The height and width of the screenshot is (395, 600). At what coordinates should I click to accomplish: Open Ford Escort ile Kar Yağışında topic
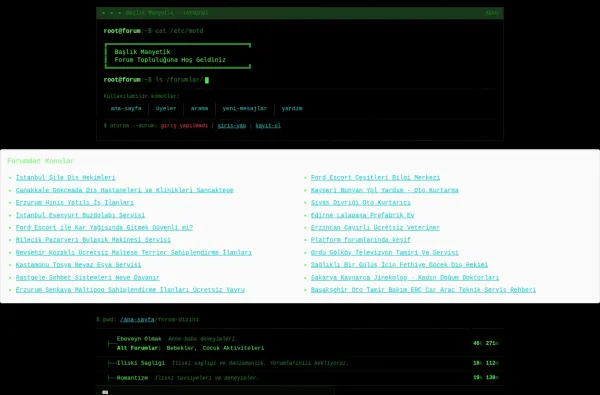[104, 227]
